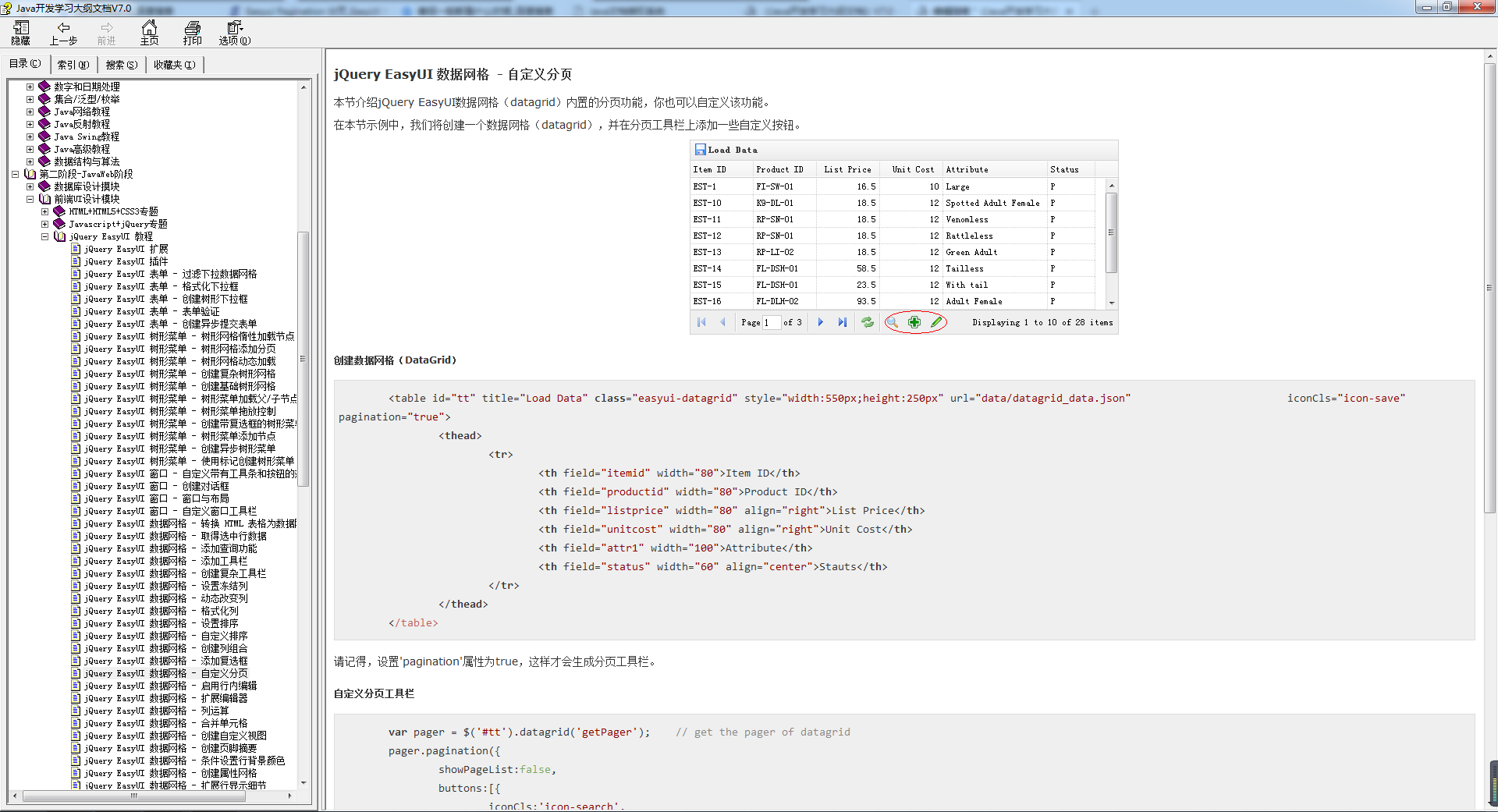Open topic 树形菜单 - 树形网格动态加载

tap(180, 361)
